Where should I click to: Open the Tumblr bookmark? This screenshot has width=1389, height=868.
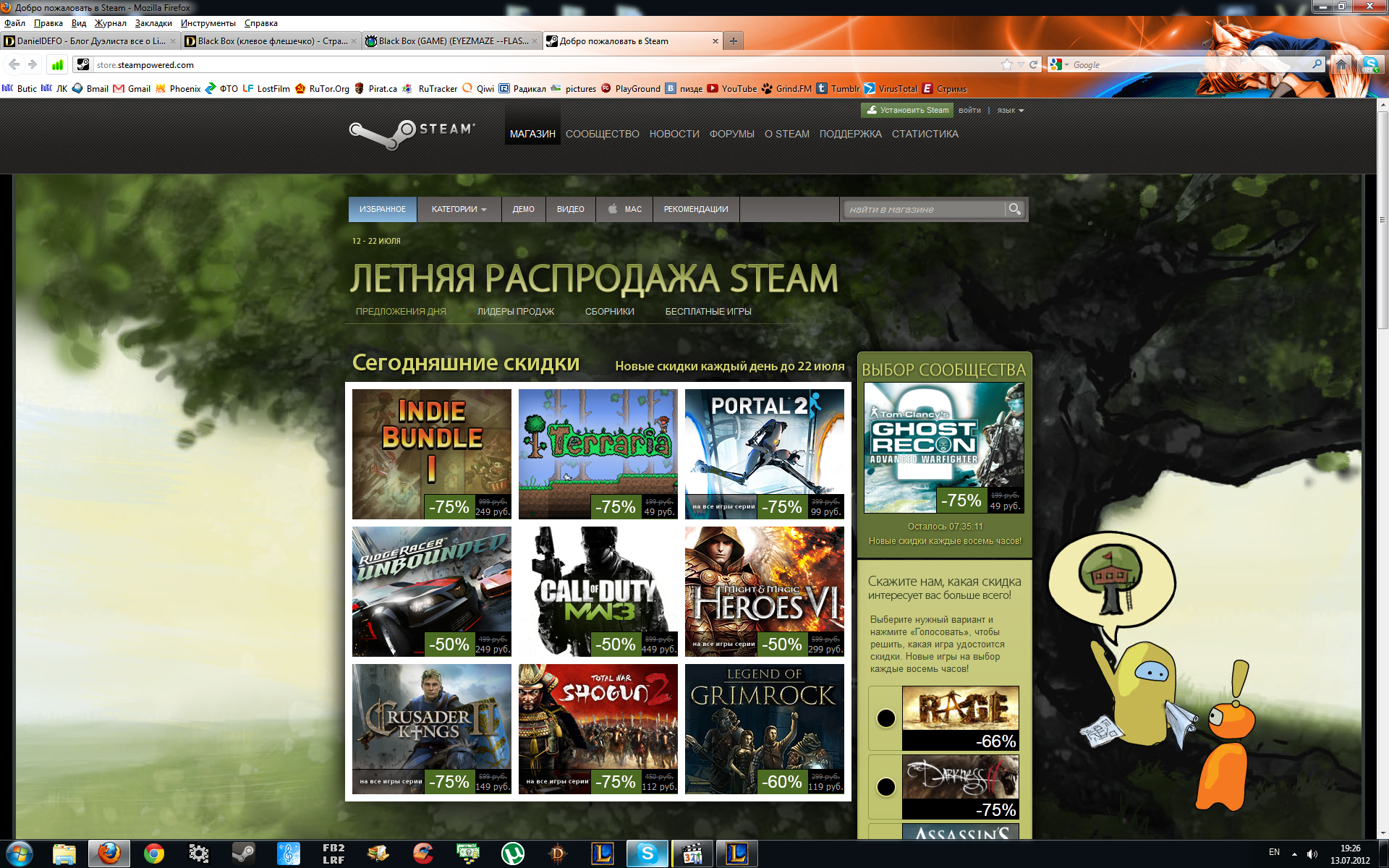838,88
